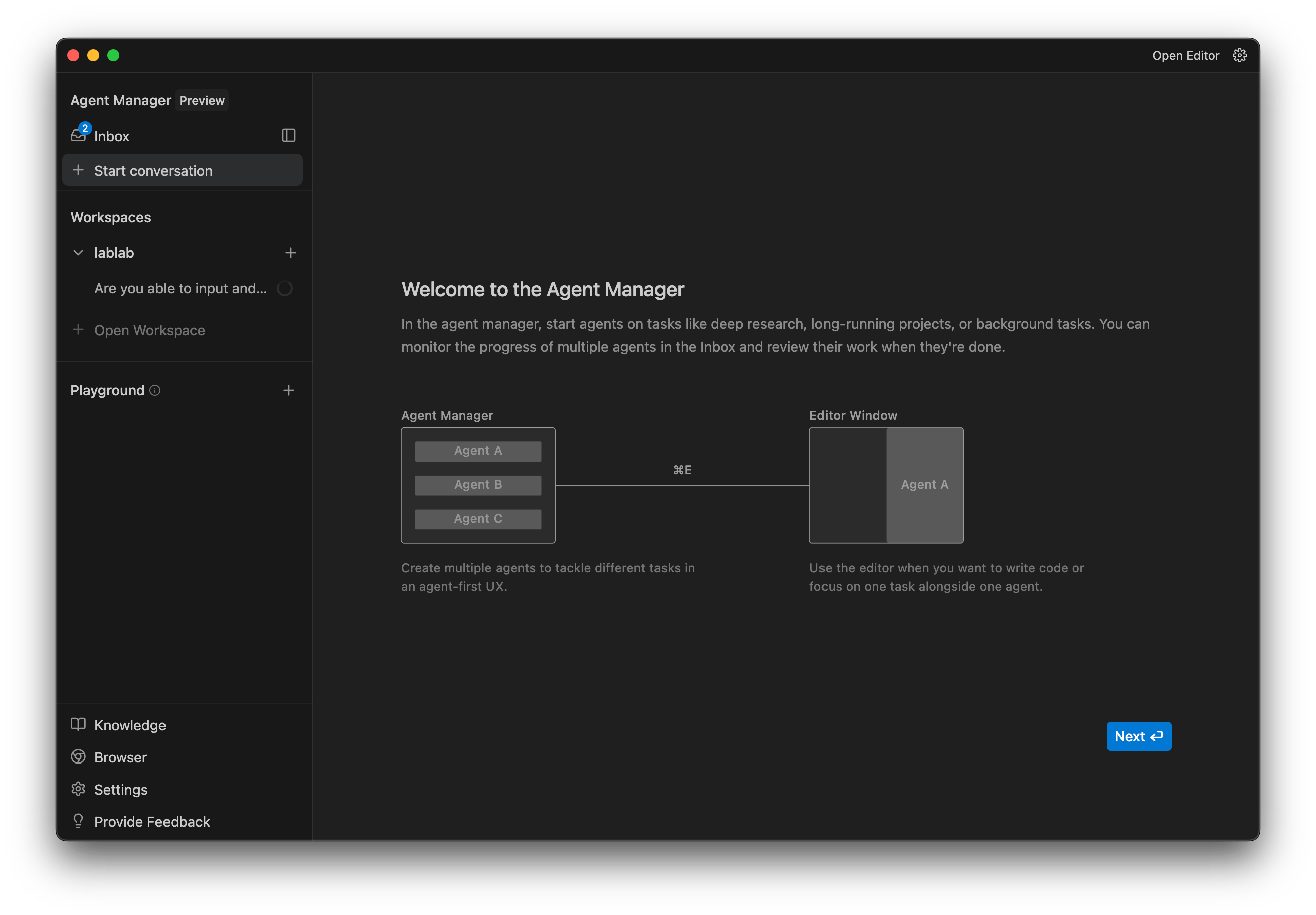Viewport: 1316px width, 915px height.
Task: Click the Preview badge beside Agent Manager
Action: click(x=202, y=100)
